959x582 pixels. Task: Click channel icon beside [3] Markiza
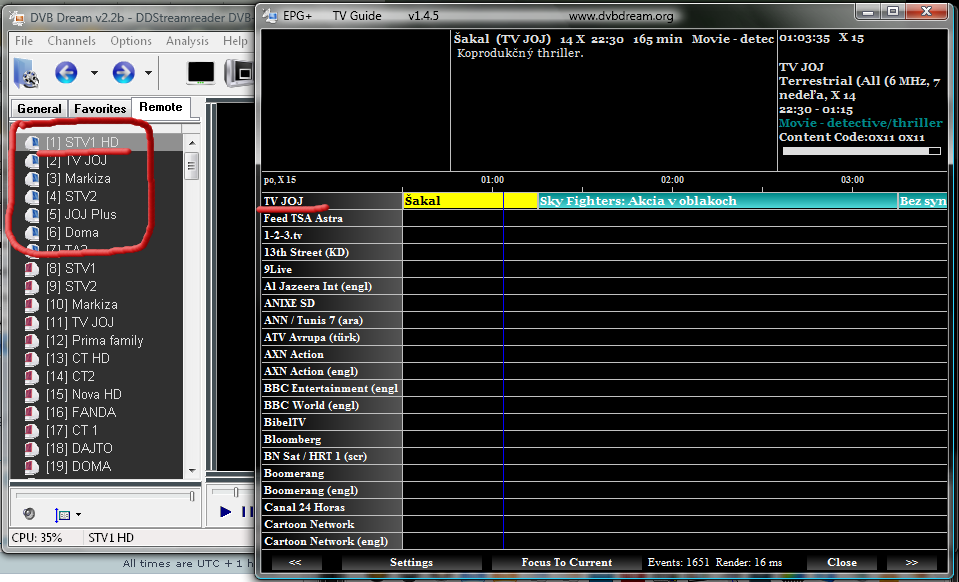[x=31, y=179]
